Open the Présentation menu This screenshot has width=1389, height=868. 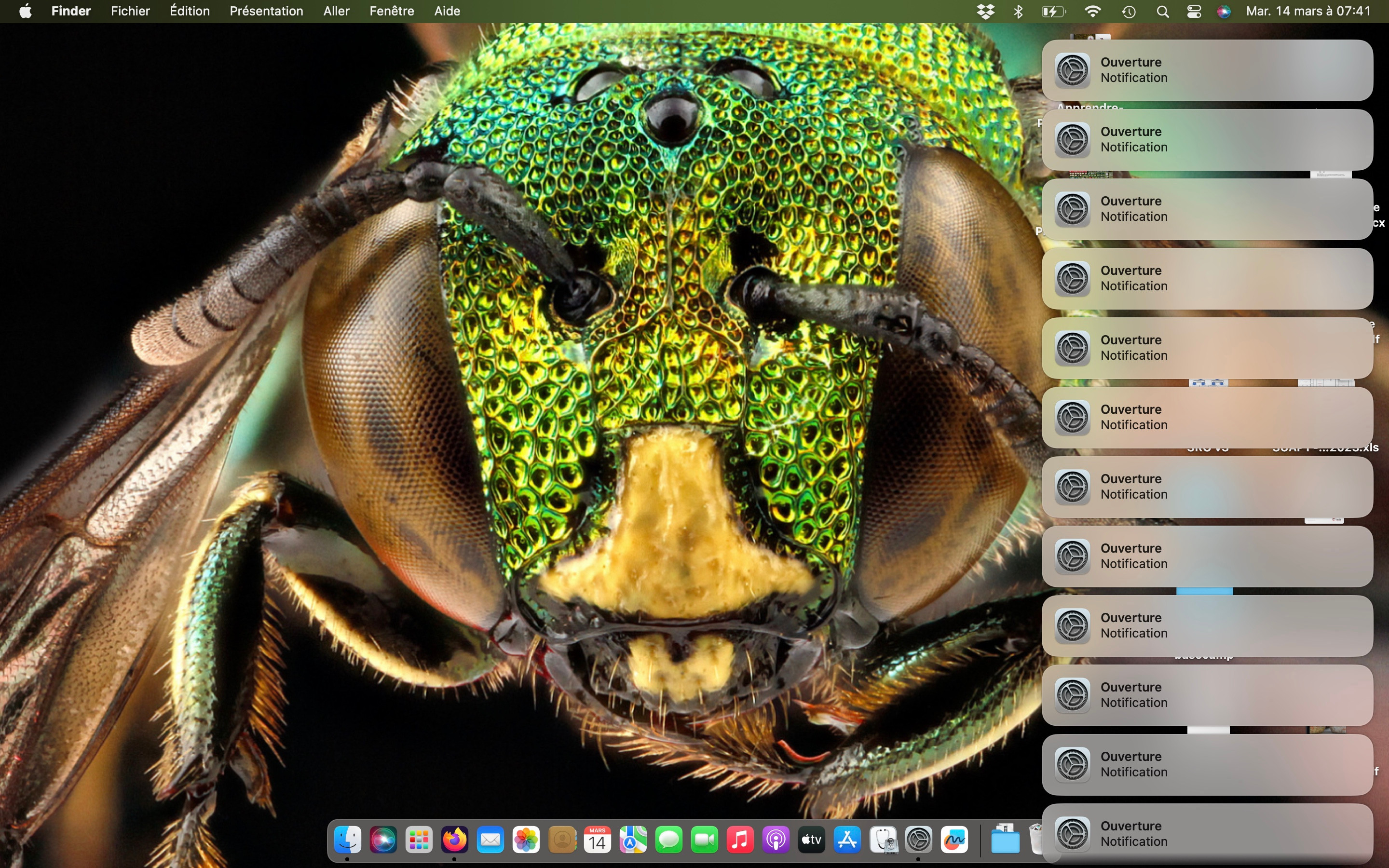pos(266,12)
